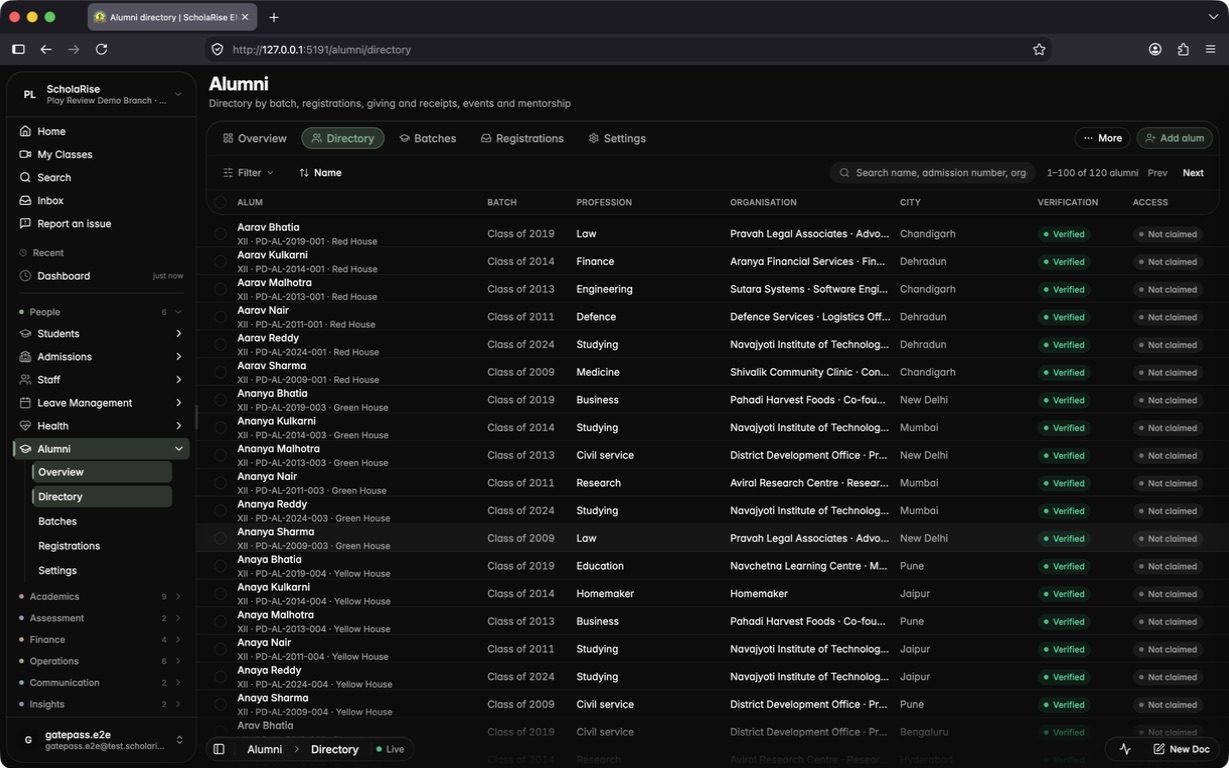Open a new browser tab
Image resolution: width=1229 pixels, height=768 pixels.
274,17
